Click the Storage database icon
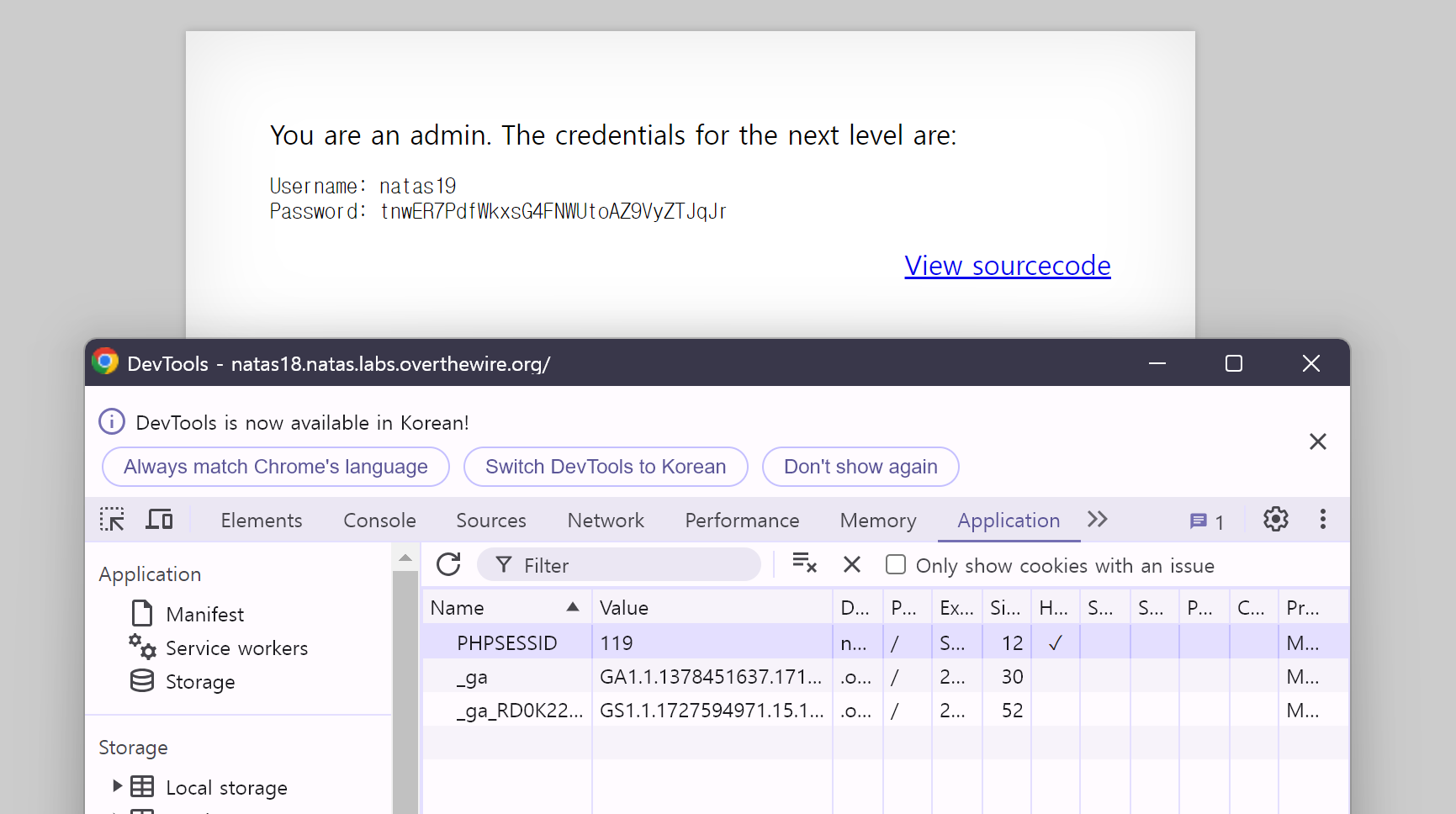Image resolution: width=1456 pixels, height=814 pixels. point(142,680)
